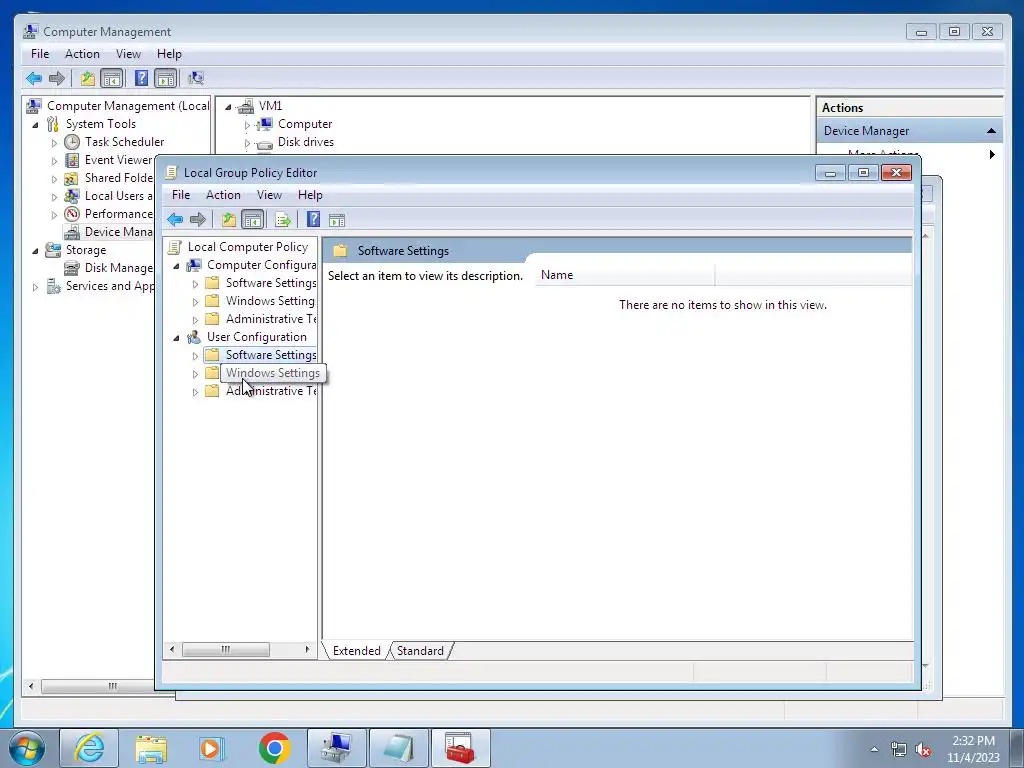Collapse User Configuration node

(x=176, y=338)
